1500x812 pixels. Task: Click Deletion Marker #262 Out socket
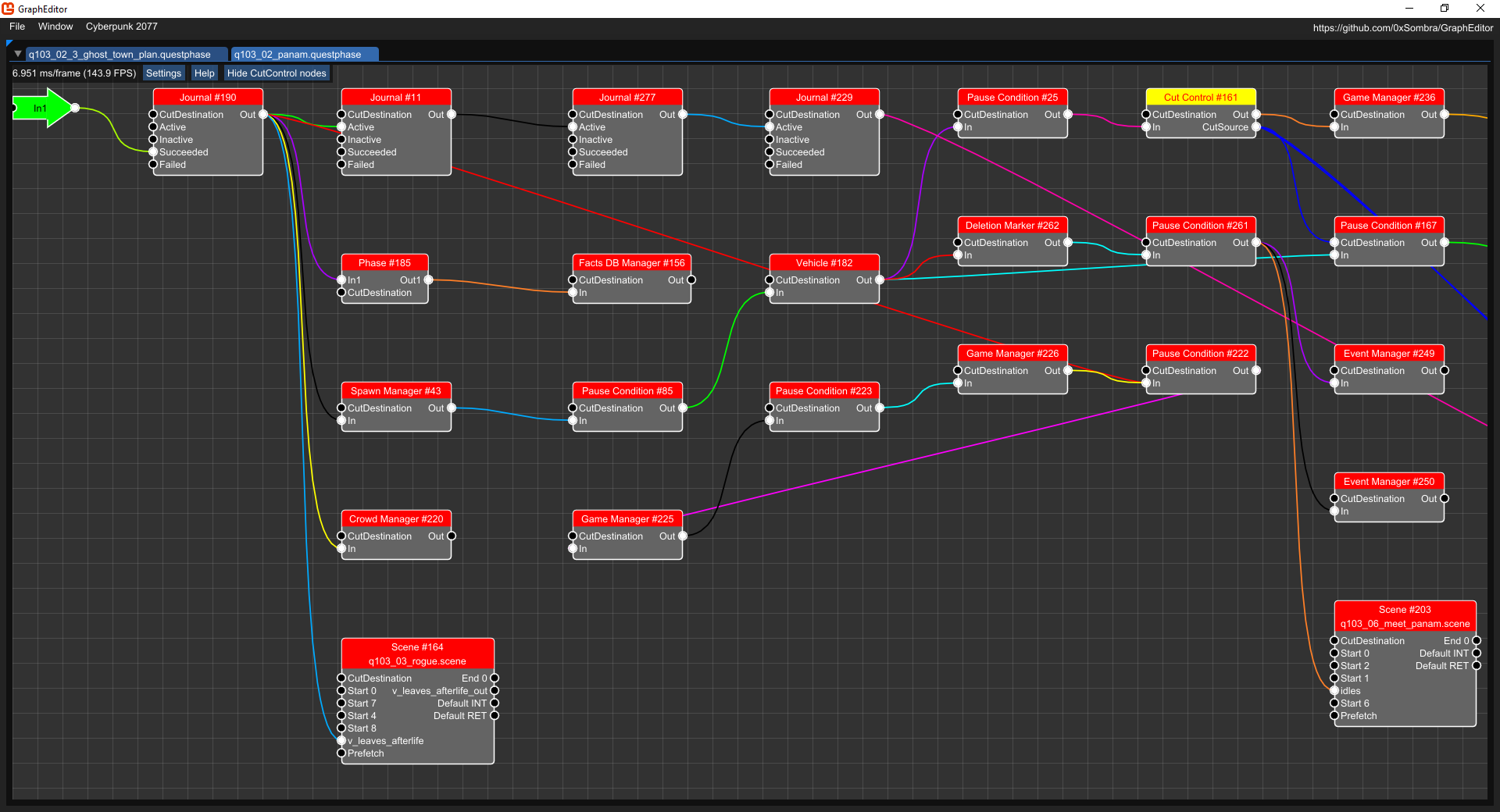pyautogui.click(x=1068, y=243)
